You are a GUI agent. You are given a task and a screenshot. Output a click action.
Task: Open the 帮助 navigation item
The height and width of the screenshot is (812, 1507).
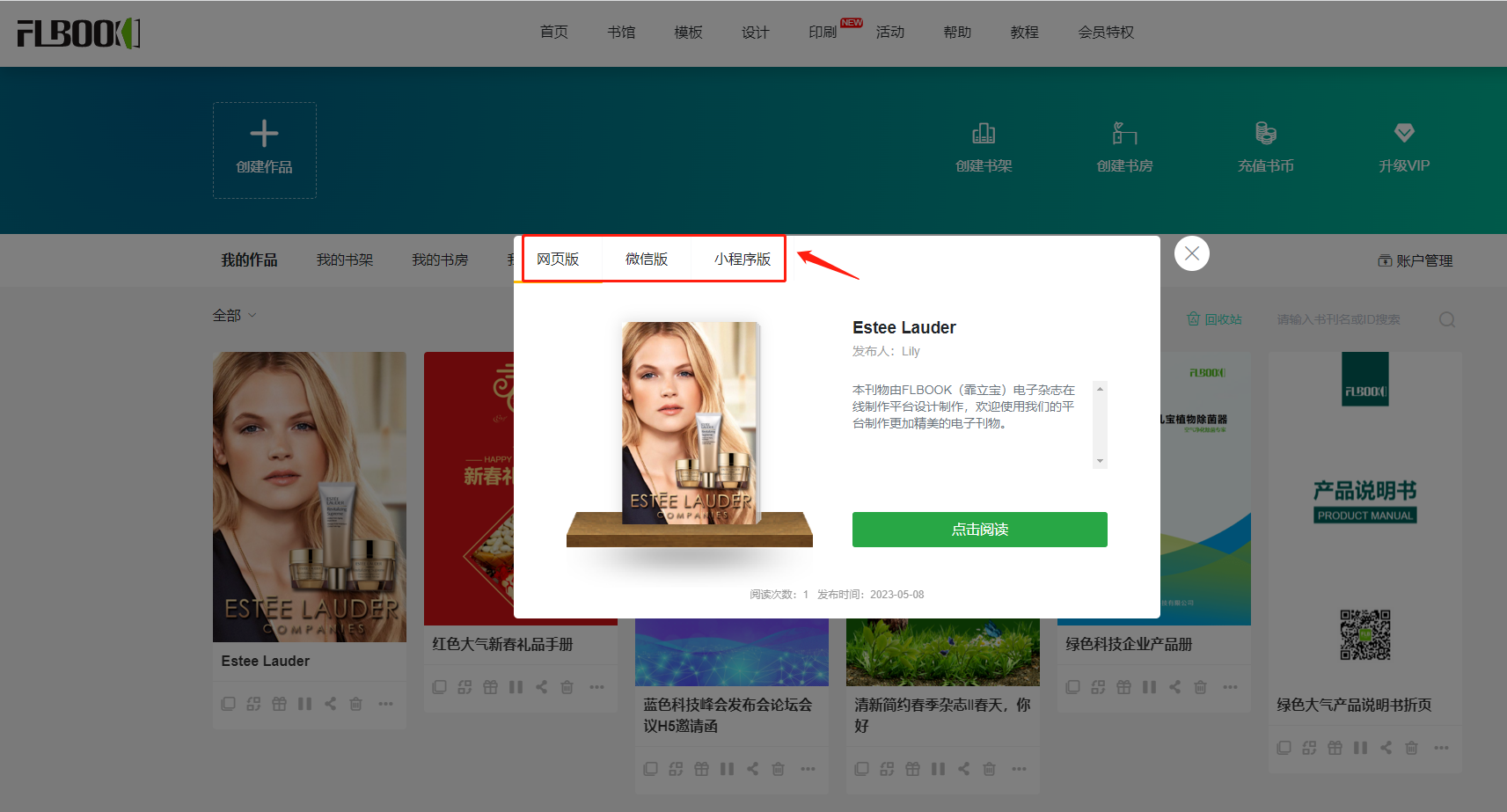[957, 33]
